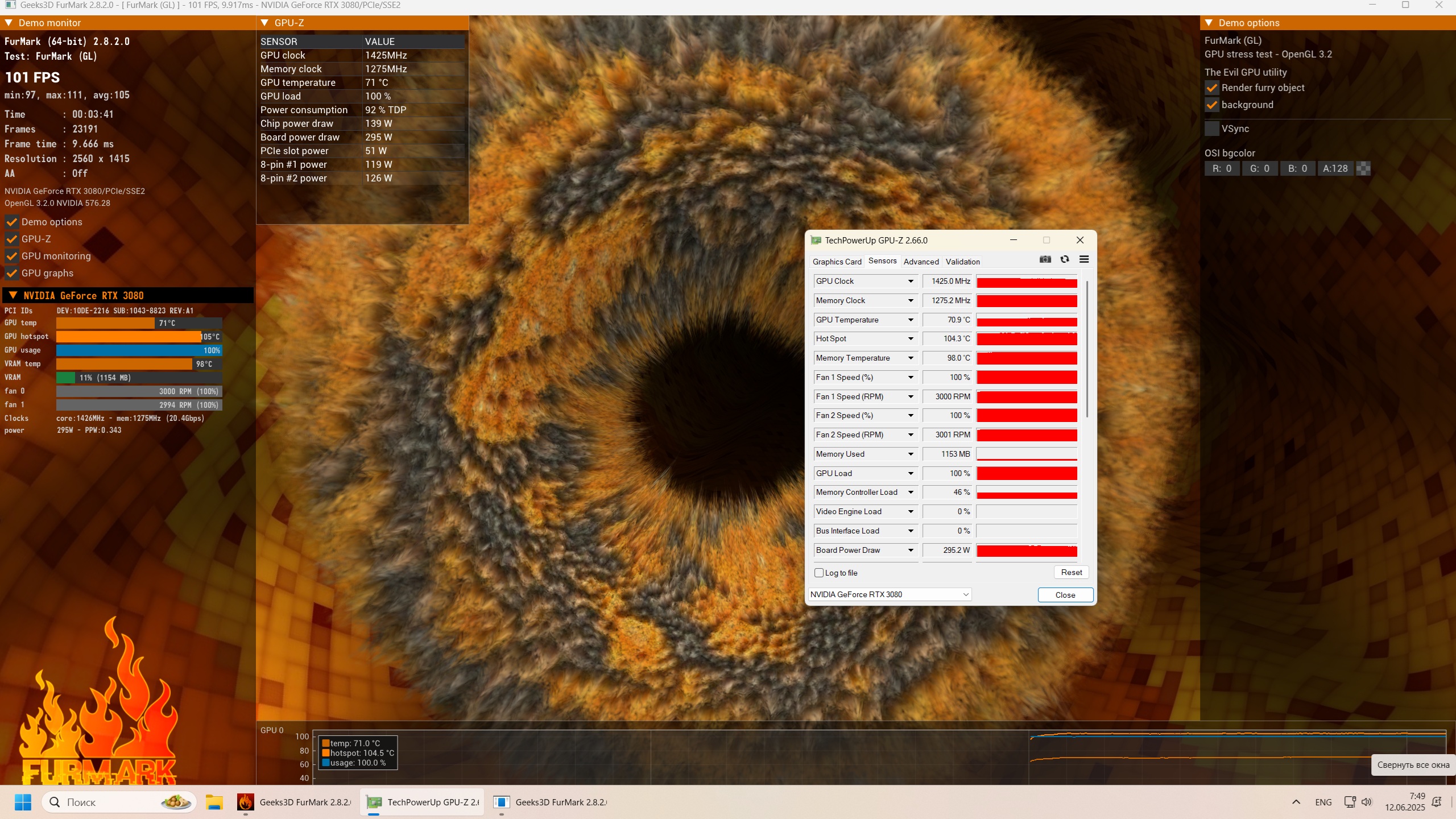
Task: Open GPU Temperature sensor dropdown
Action: (x=911, y=320)
